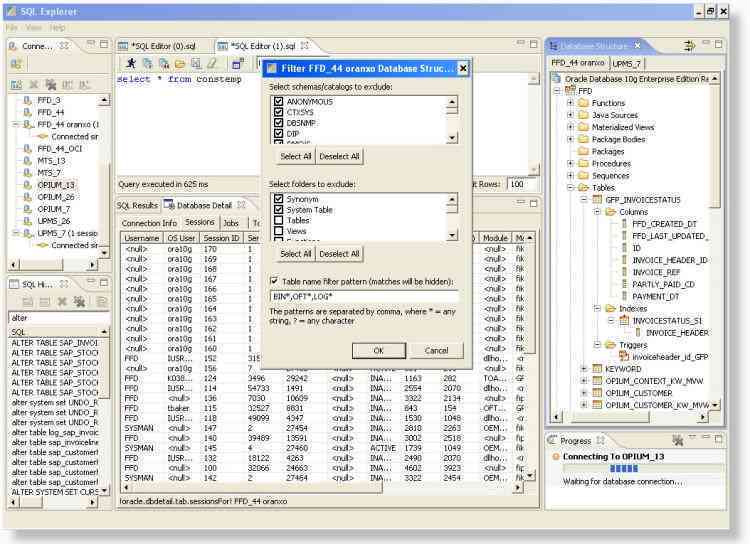Expand the Procedures node
This screenshot has width=750, height=544.
point(570,163)
